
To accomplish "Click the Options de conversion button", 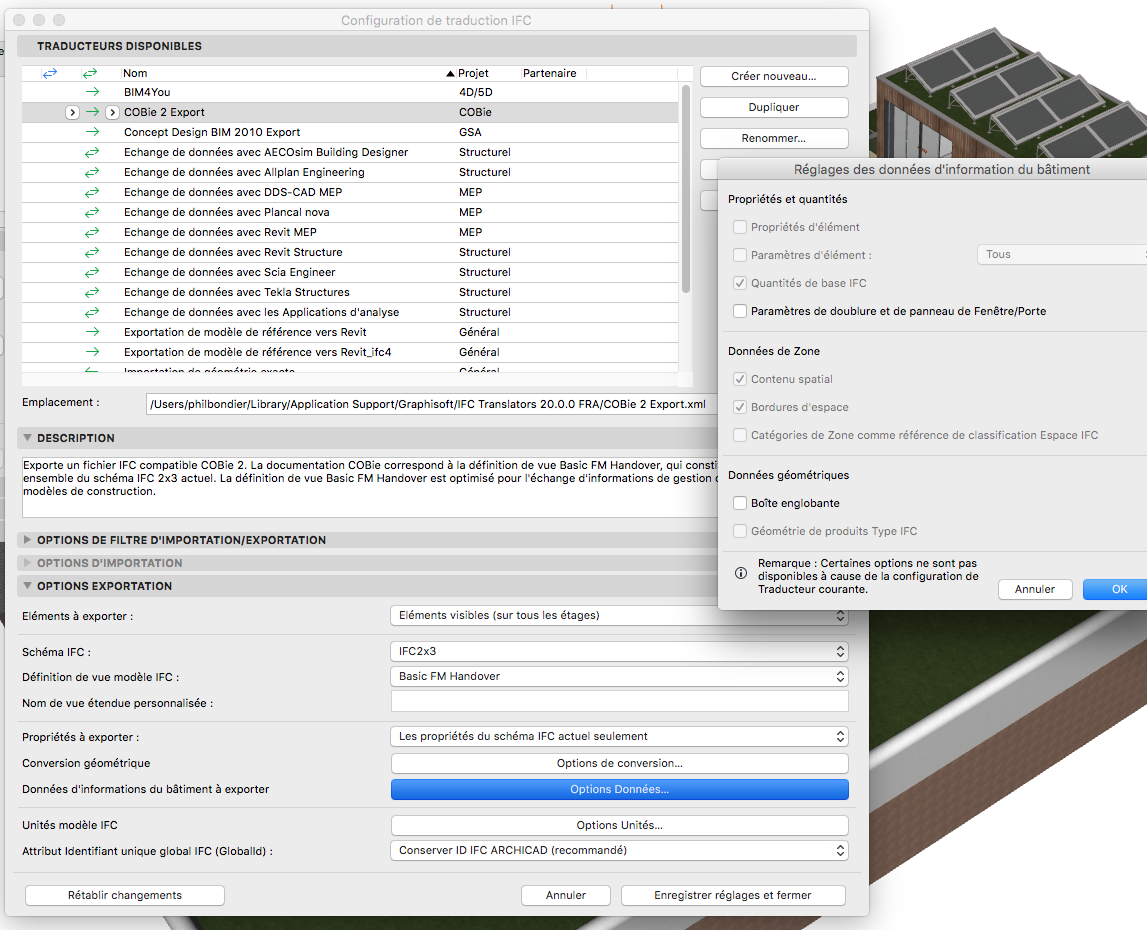I will (619, 763).
